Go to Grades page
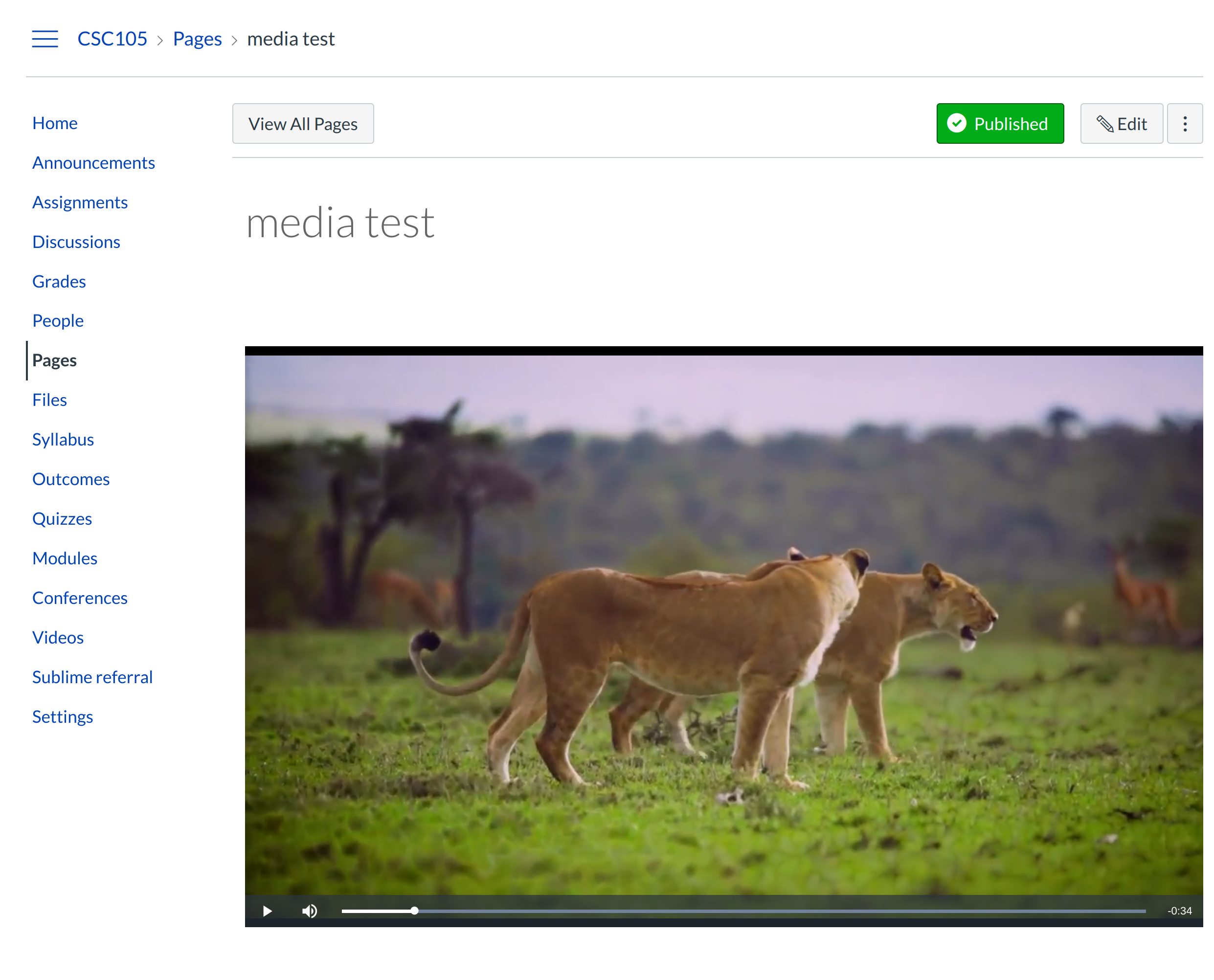This screenshot has width=1214, height=980. point(59,281)
